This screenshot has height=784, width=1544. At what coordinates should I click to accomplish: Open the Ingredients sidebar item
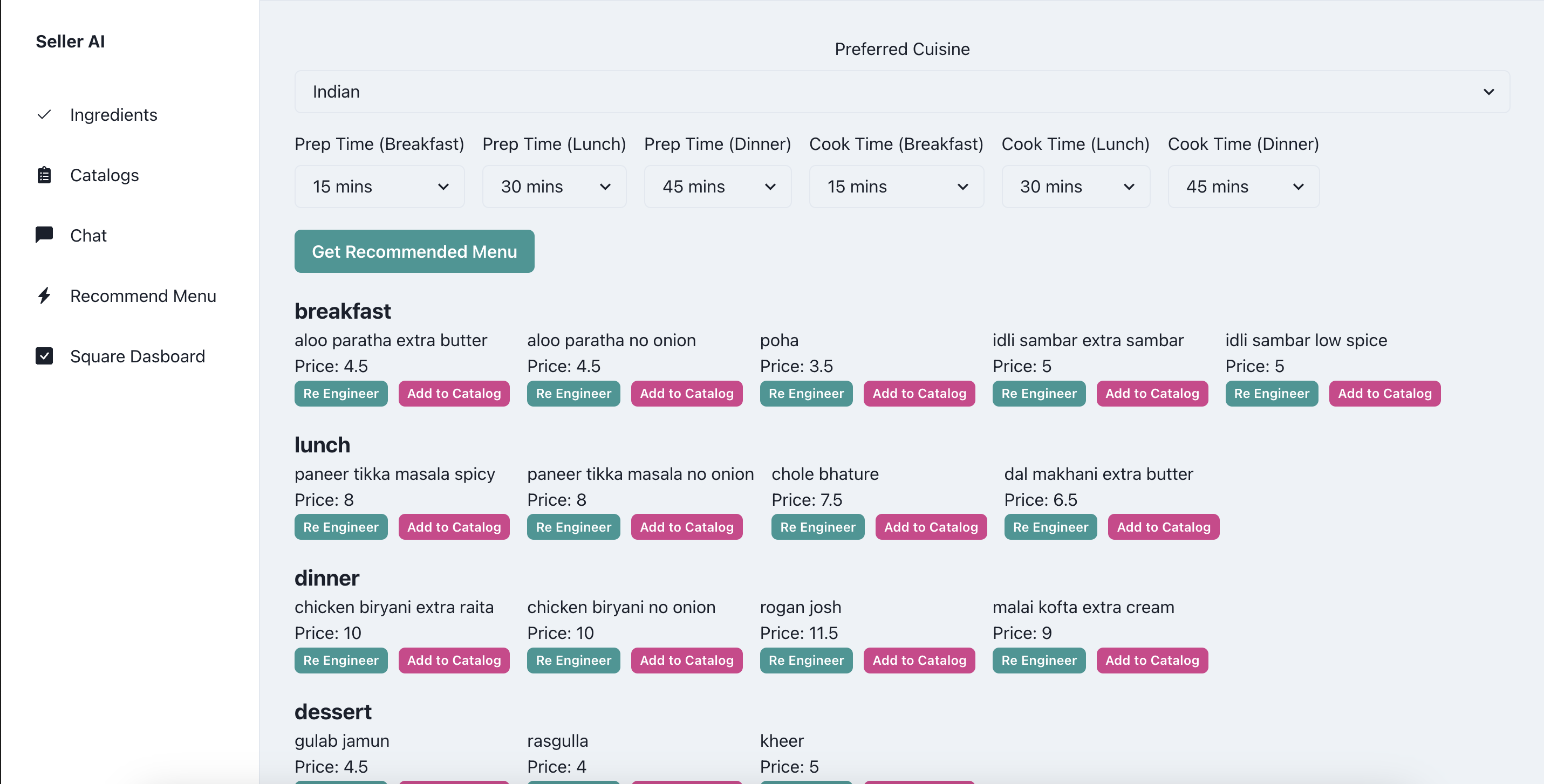coord(113,114)
